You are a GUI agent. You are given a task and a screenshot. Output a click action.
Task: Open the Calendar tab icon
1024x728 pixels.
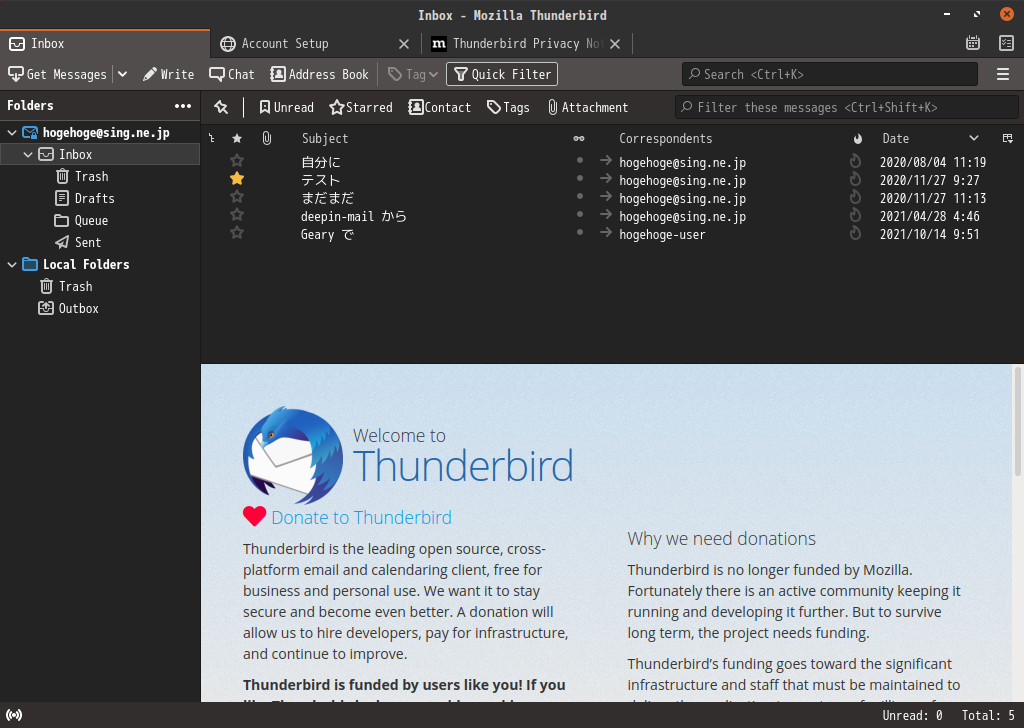(973, 43)
